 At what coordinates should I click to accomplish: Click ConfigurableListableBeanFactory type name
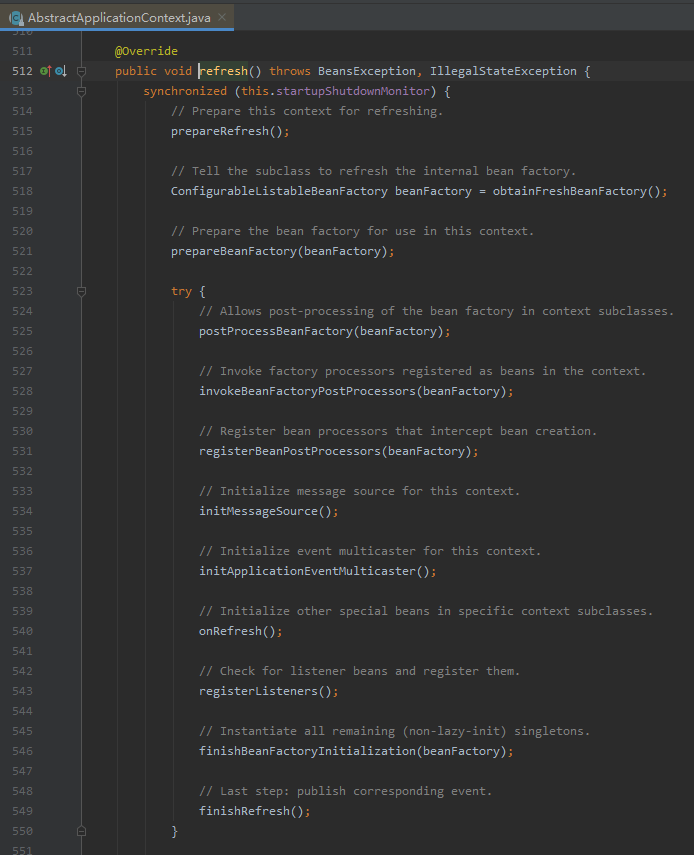tap(279, 191)
